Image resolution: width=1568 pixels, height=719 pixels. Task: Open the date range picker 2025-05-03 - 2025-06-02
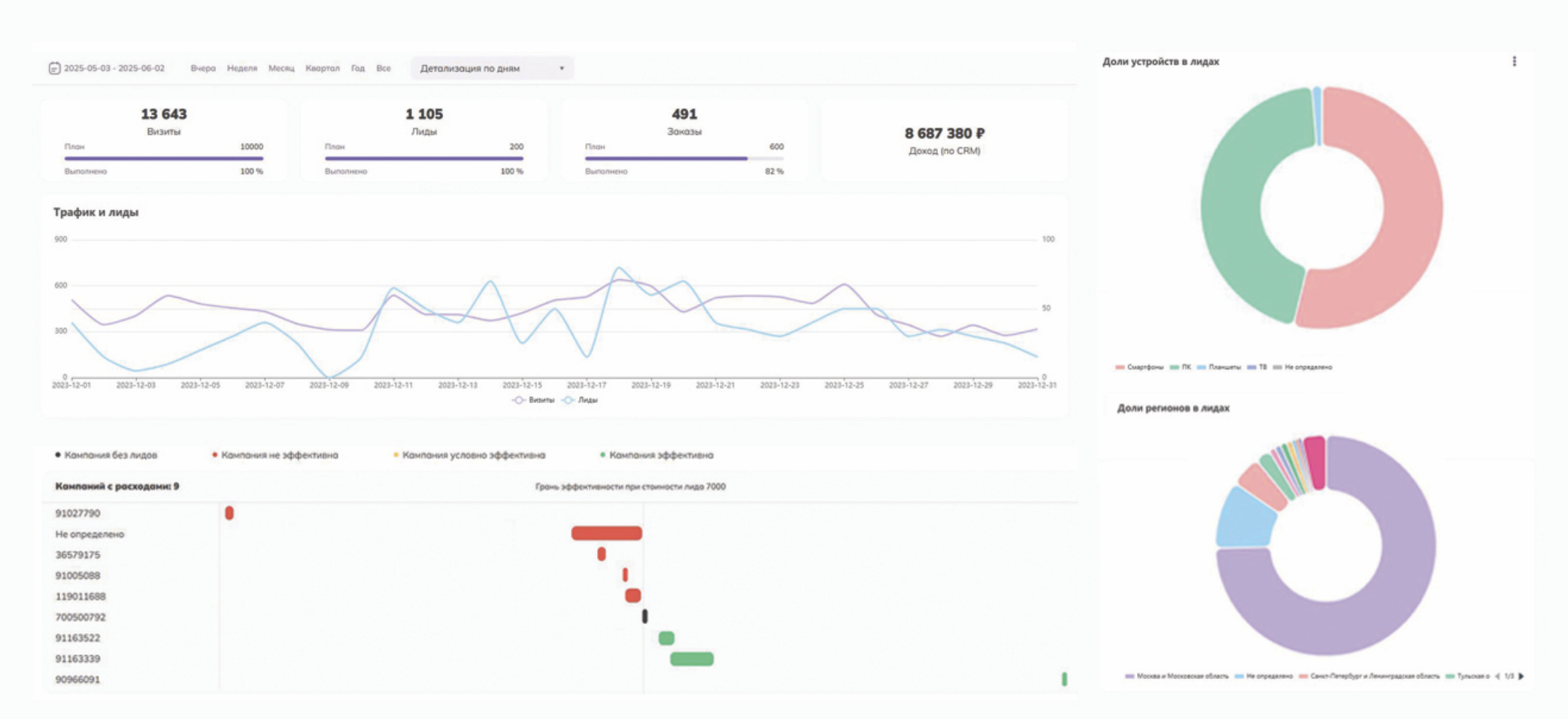pyautogui.click(x=114, y=68)
